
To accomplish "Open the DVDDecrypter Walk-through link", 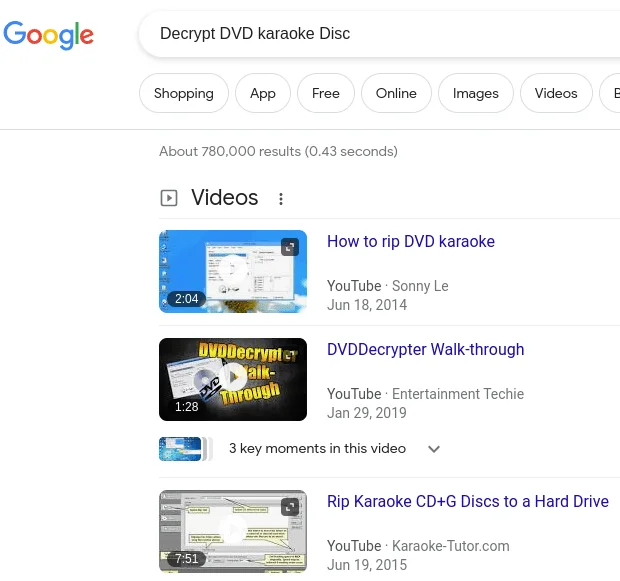I will (425, 349).
